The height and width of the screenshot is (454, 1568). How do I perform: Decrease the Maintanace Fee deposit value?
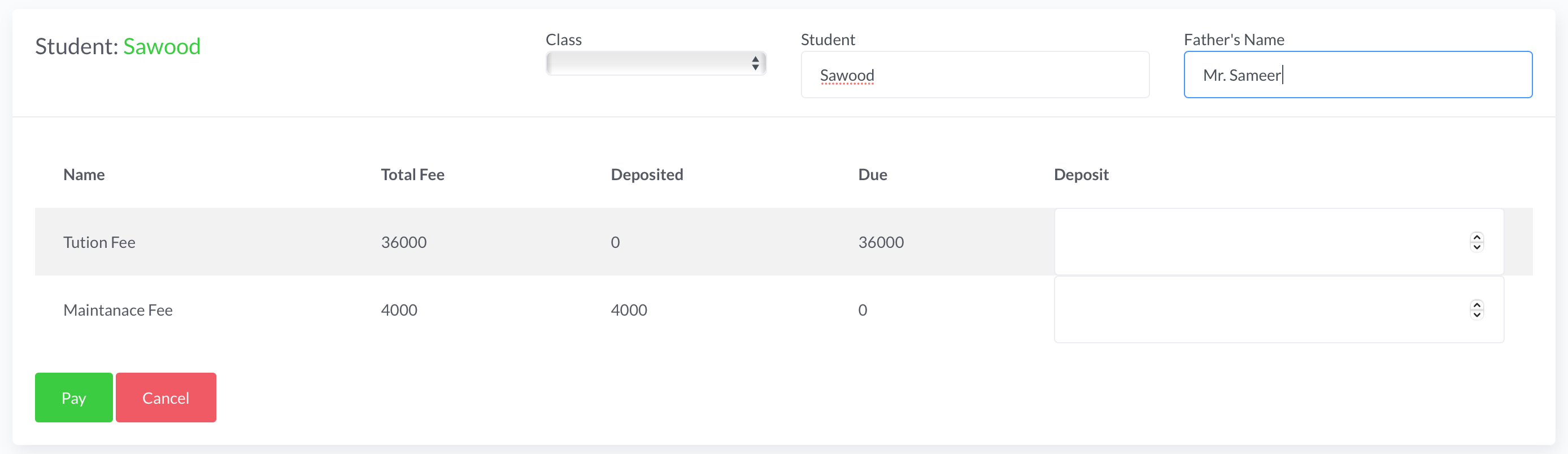1476,315
